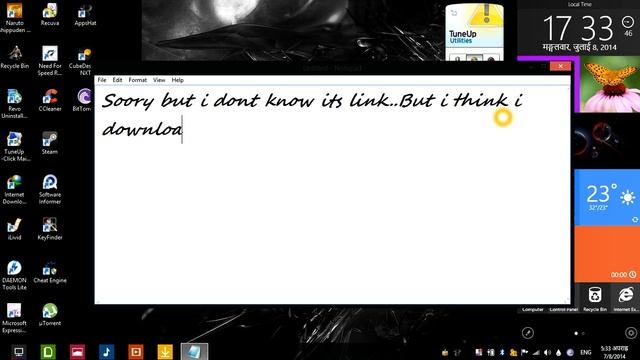Click the Bluetooth tray icon
Image resolution: width=640 pixels, height=360 pixels.
[502, 352]
